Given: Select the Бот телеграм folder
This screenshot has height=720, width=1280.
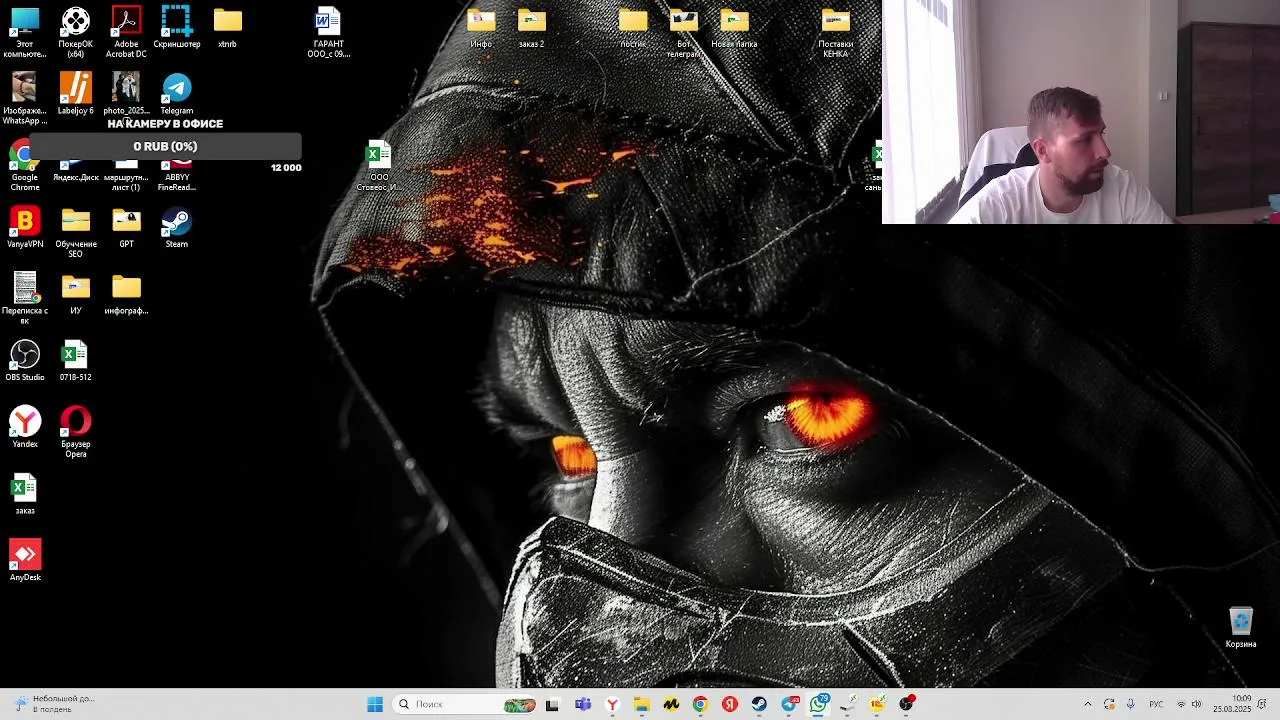Looking at the screenshot, I should click(684, 32).
